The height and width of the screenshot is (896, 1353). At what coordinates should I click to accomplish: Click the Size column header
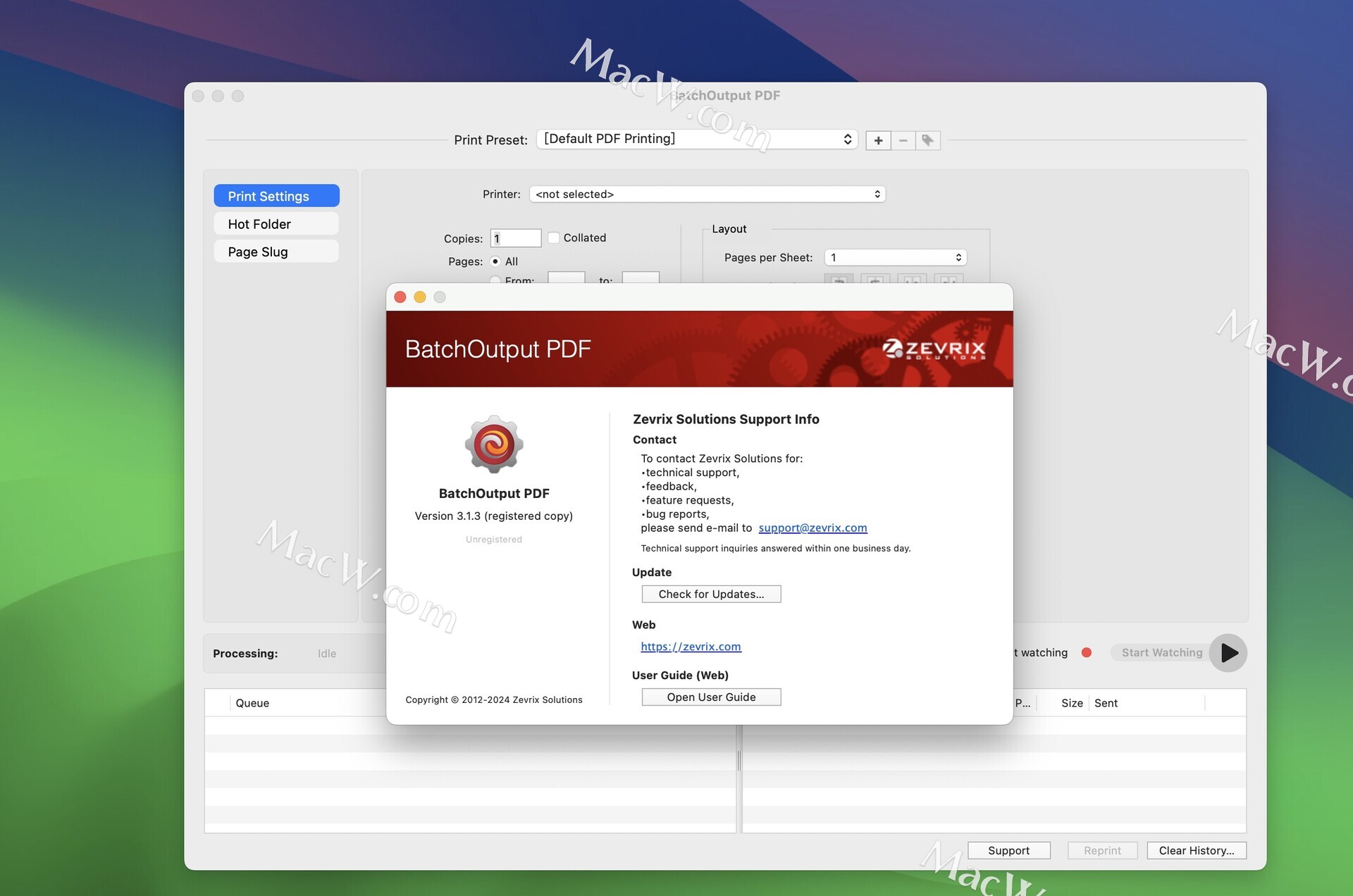click(x=1072, y=703)
